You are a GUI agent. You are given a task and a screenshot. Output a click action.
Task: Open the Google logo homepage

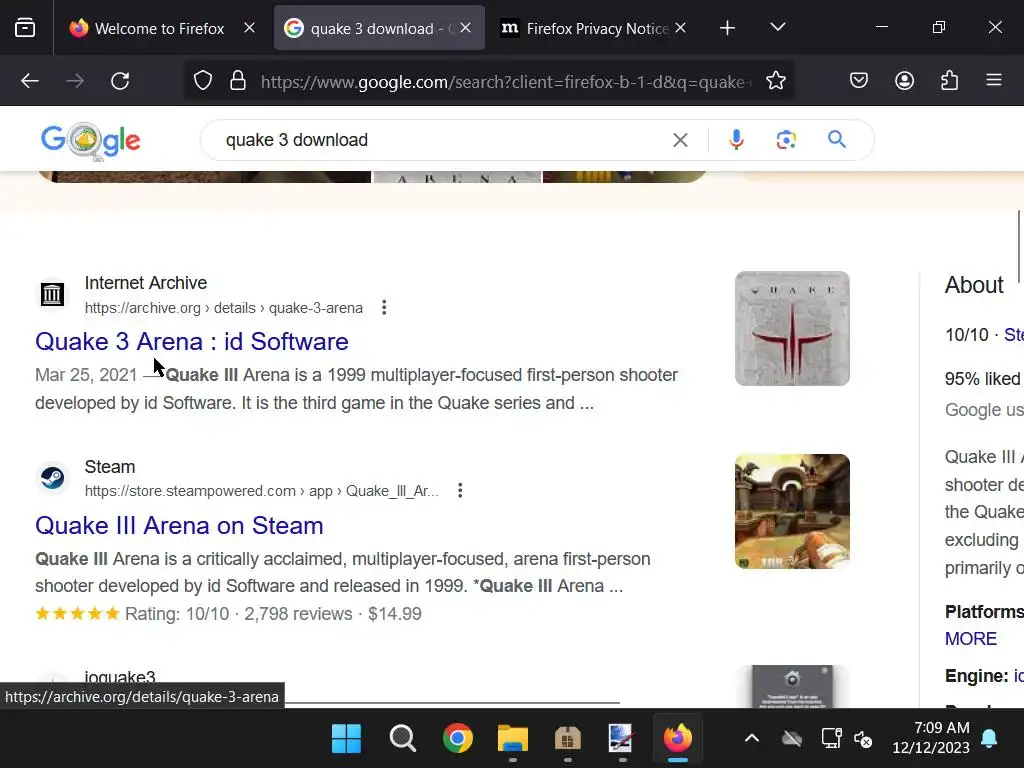click(91, 140)
